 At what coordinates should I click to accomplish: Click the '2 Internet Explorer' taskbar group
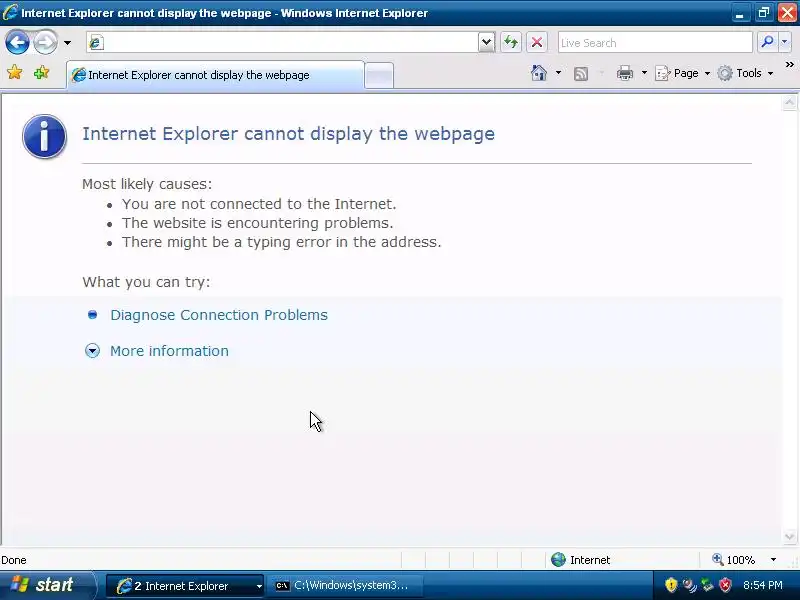185,586
